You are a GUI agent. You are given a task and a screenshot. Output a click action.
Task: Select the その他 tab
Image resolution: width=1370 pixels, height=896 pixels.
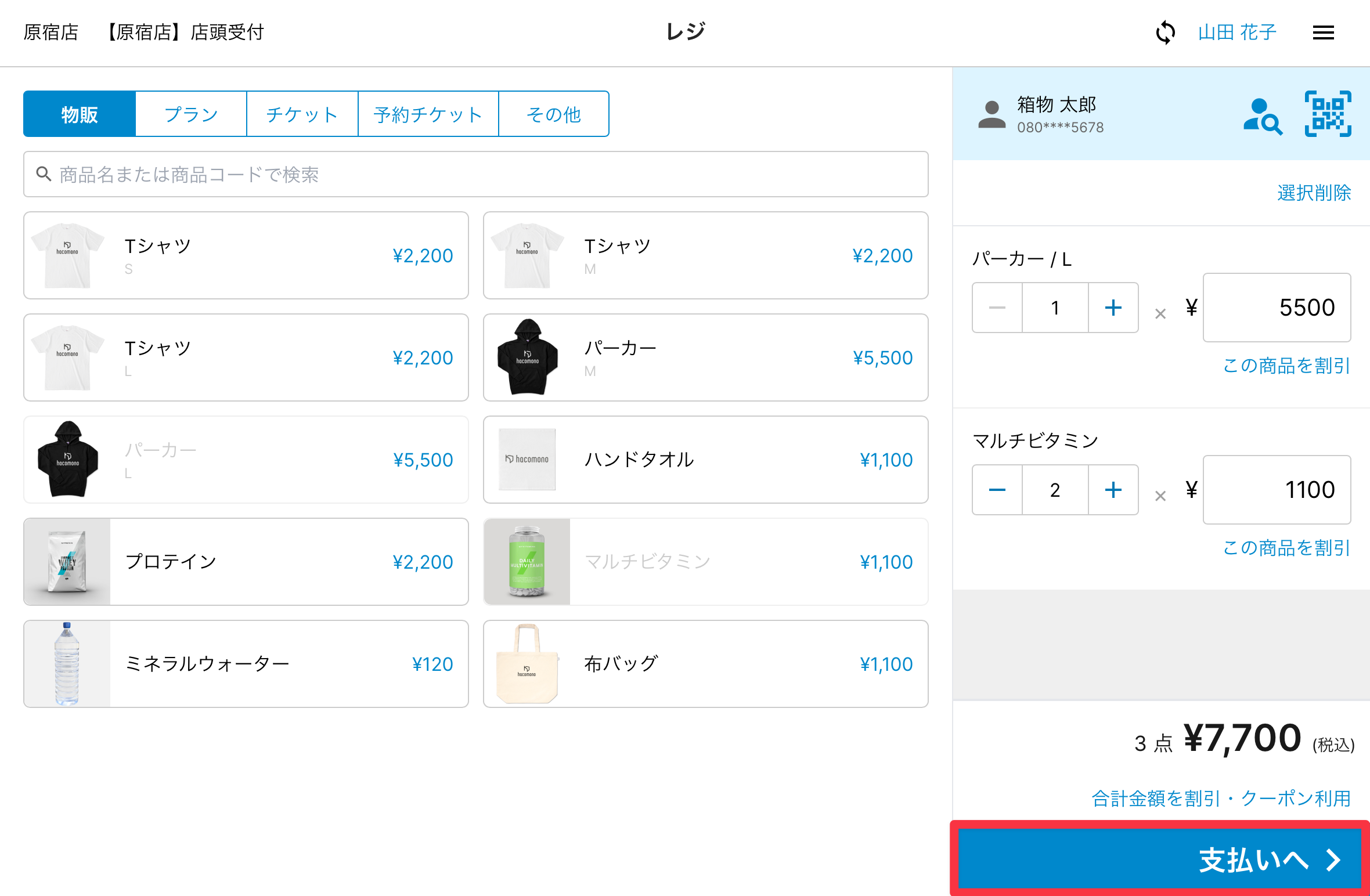click(554, 114)
